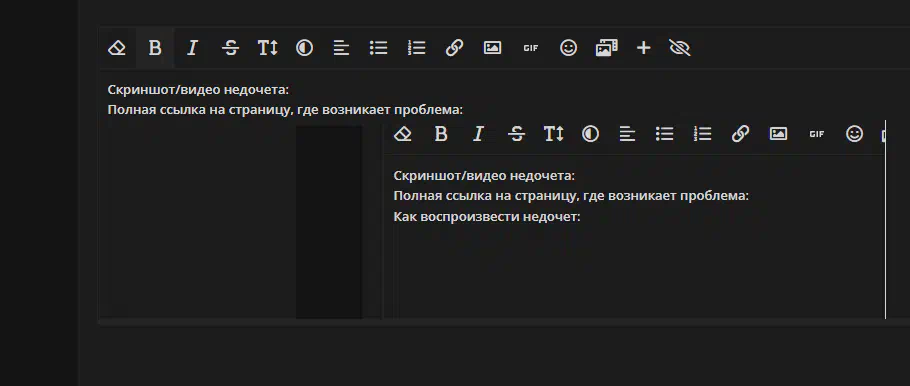Click Italic icon inside the pasted screenshot
The height and width of the screenshot is (386, 910).
coord(478,134)
